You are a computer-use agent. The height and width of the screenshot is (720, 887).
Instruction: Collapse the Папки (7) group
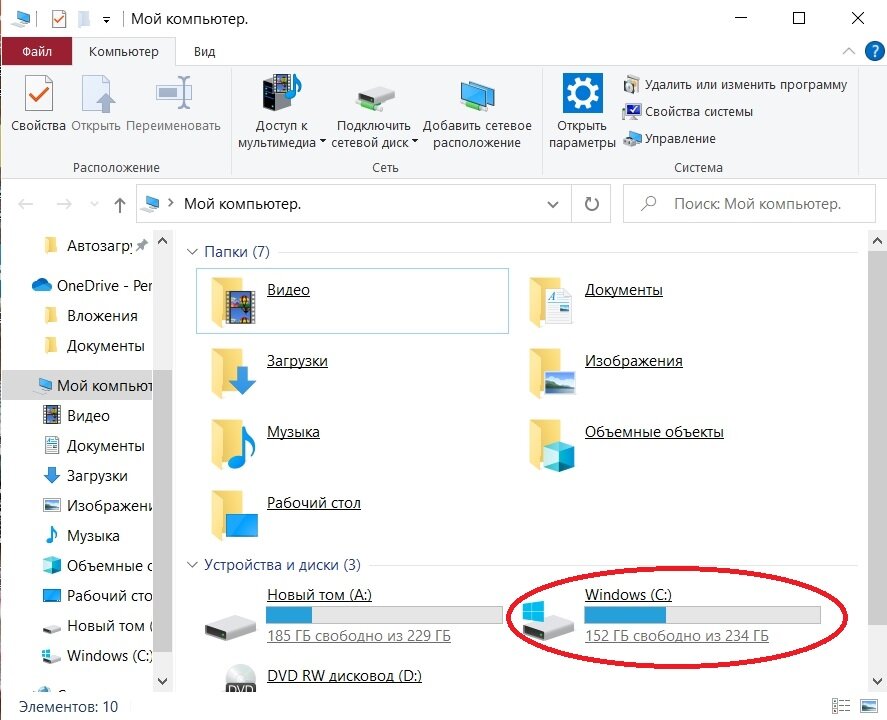192,252
